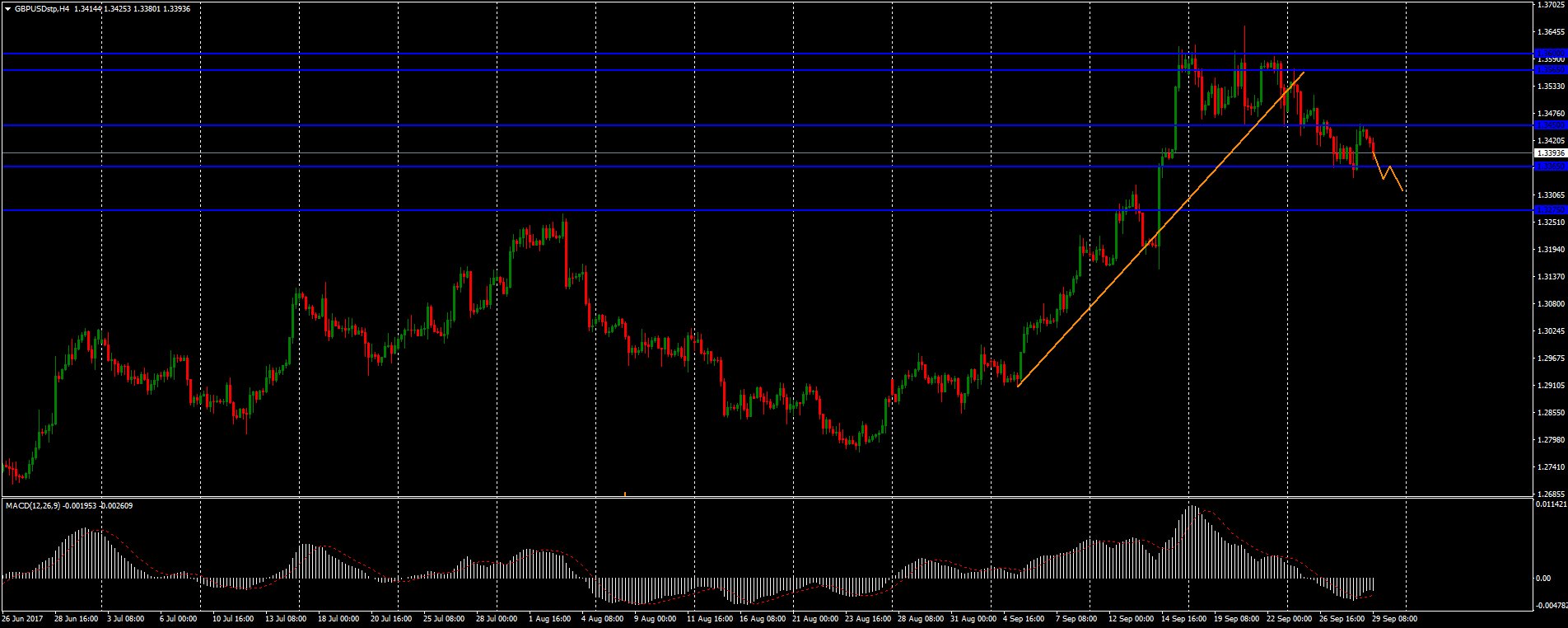This screenshot has height=628, width=1568.
Task: Click the 1.27980 price scale value
Action: coord(1552,439)
